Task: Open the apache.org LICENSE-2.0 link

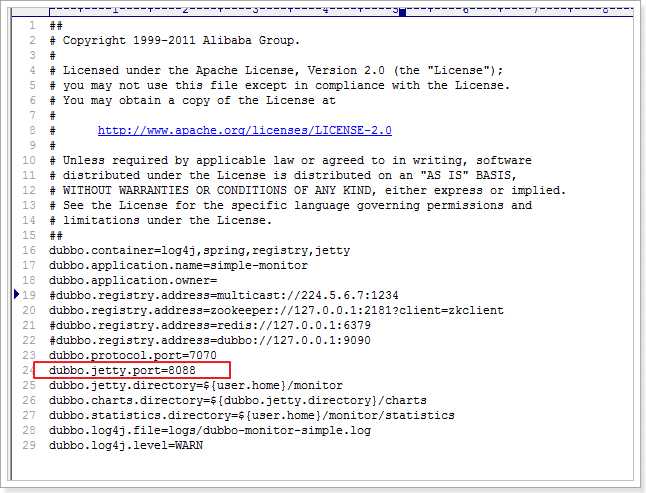Action: point(245,131)
